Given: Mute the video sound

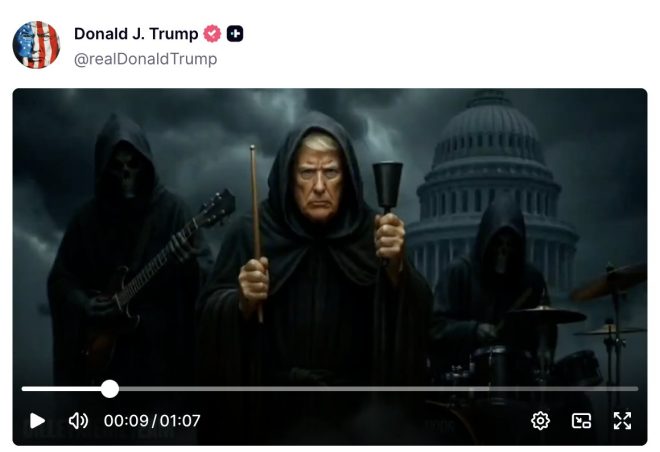Looking at the screenshot, I should [78, 420].
